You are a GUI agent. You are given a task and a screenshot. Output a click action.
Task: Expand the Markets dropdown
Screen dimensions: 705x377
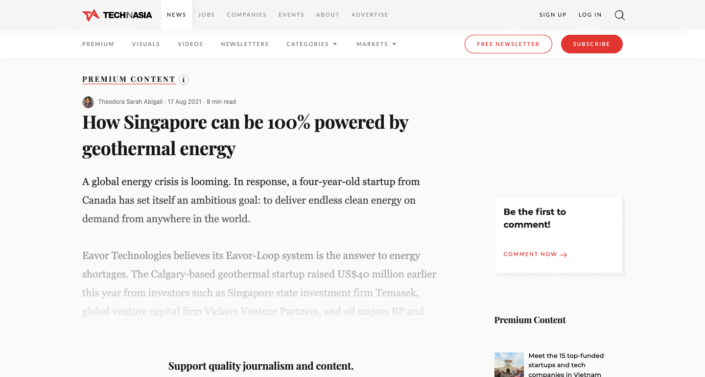[x=376, y=44]
